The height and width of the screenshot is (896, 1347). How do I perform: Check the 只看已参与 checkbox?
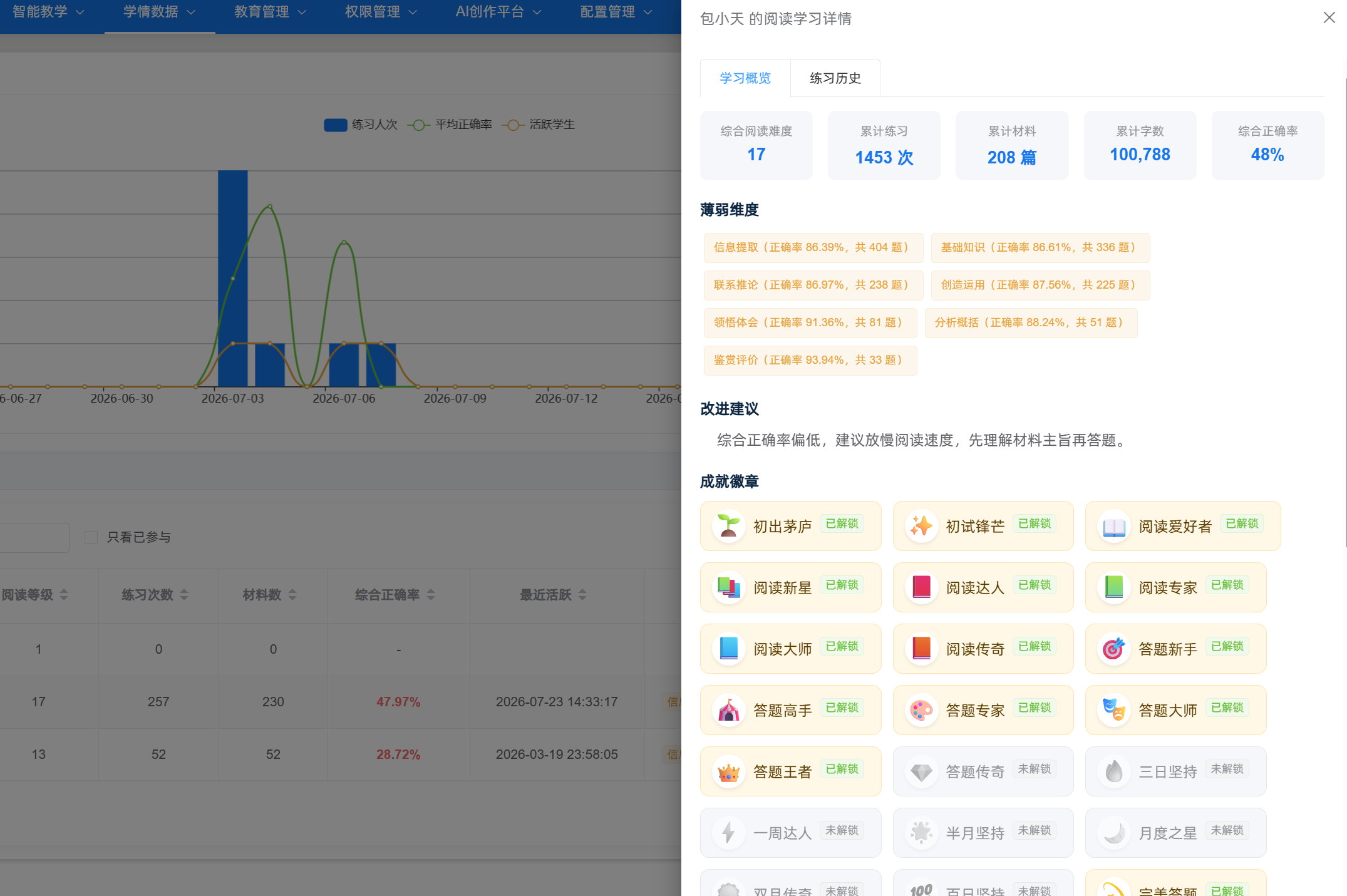pyautogui.click(x=91, y=537)
